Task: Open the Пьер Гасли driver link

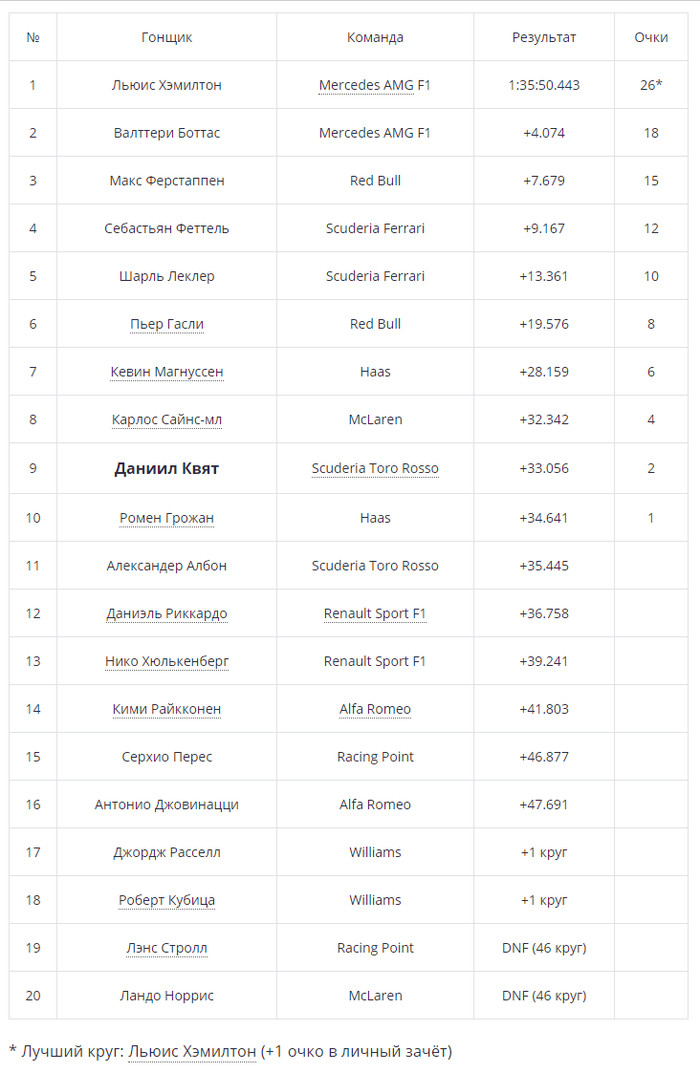Action: click(167, 324)
